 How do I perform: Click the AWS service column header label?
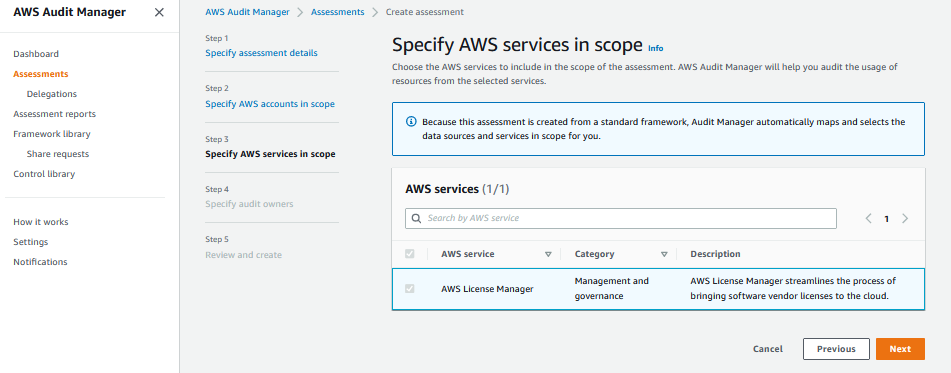pyautogui.click(x=468, y=254)
